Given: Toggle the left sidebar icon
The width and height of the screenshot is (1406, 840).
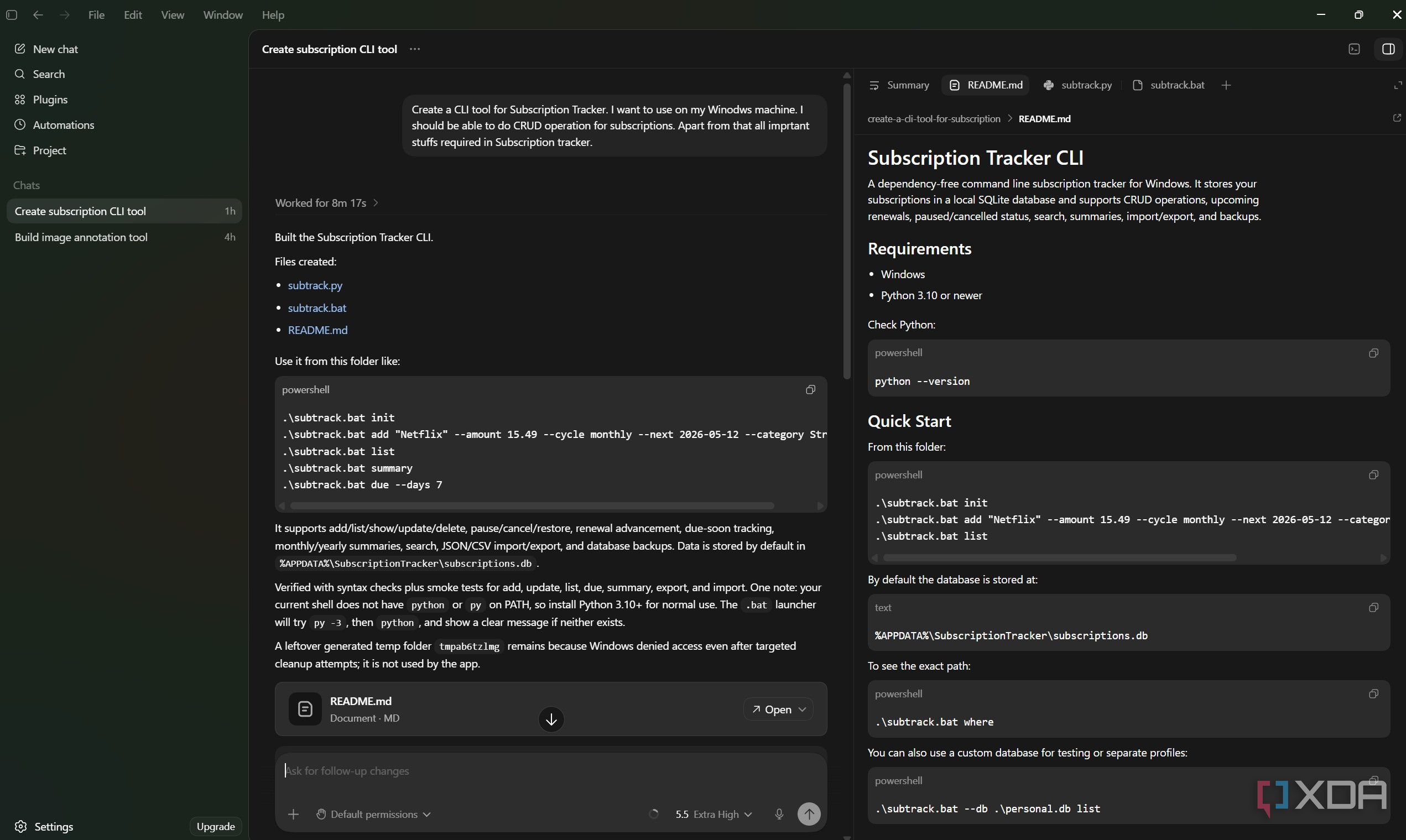Looking at the screenshot, I should (11, 15).
